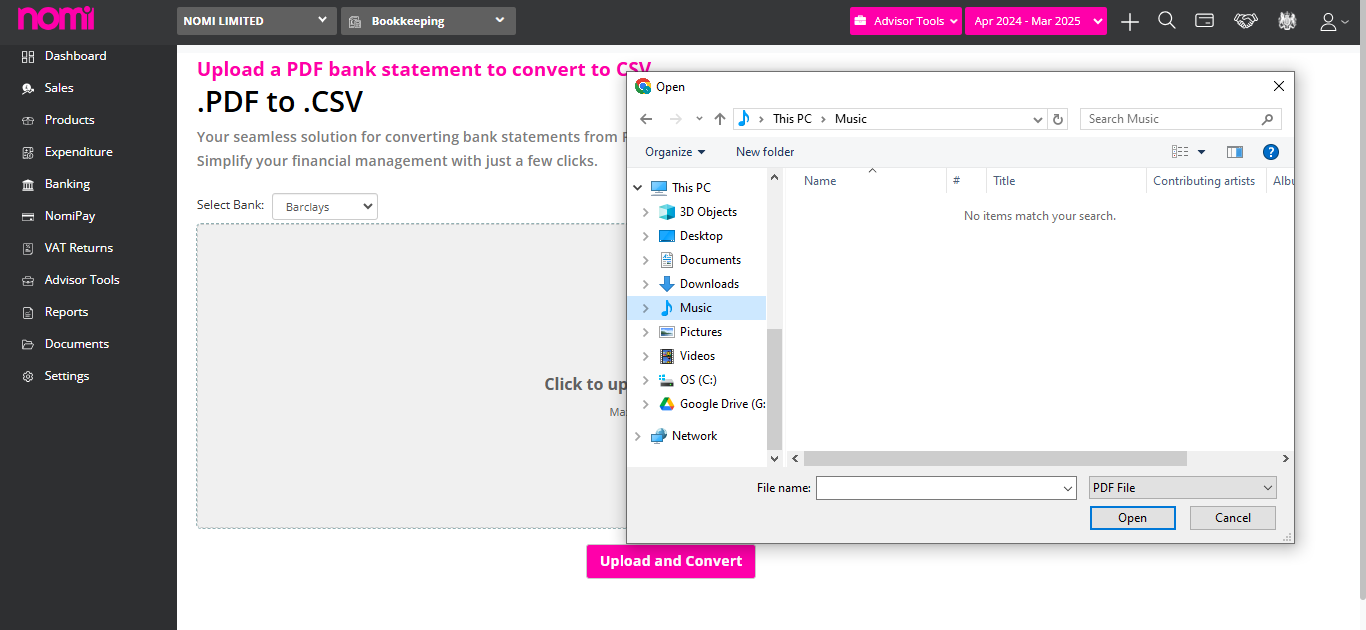The height and width of the screenshot is (630, 1366).
Task: Expand the Advisor Tools dropdown in the header
Action: pos(906,21)
